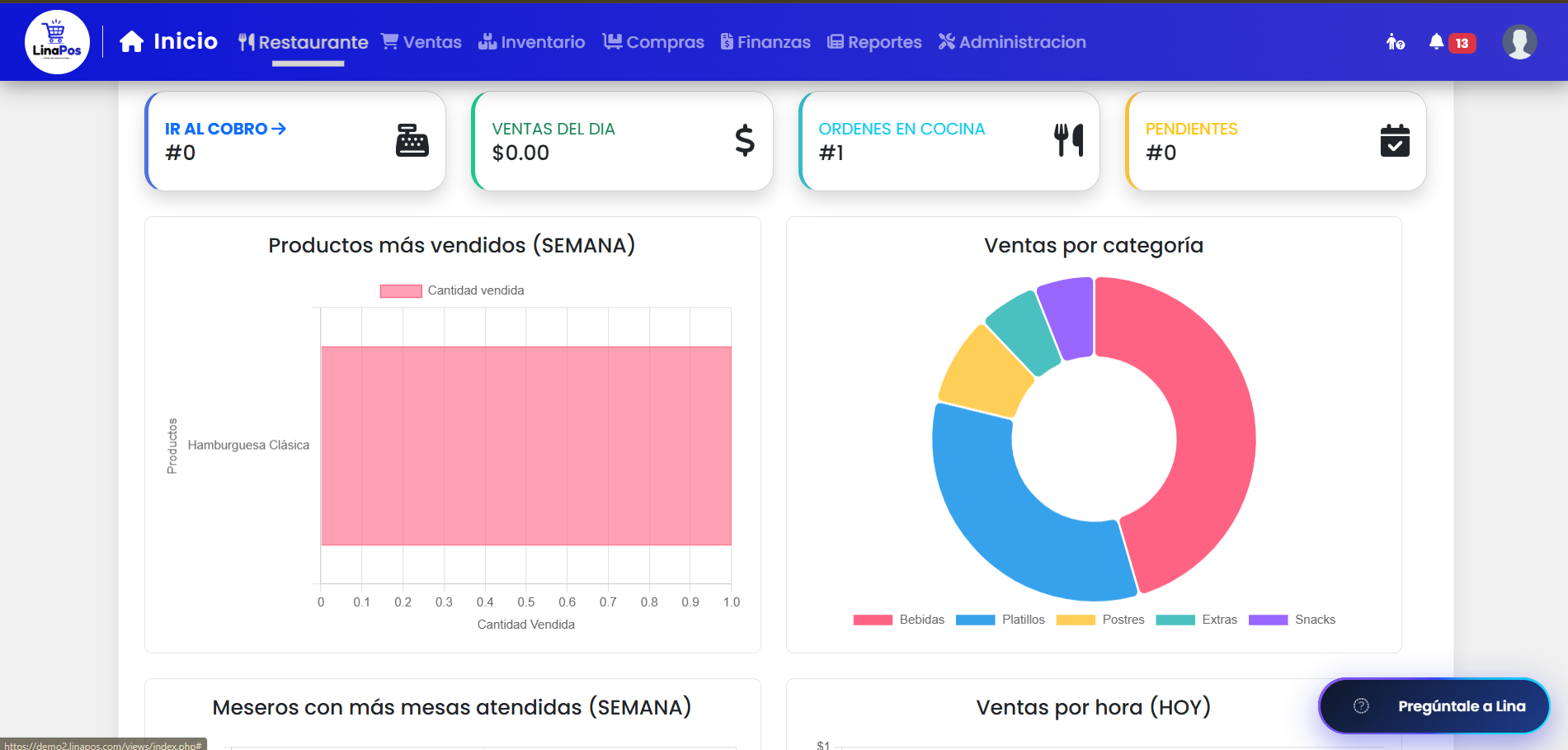Open the Inventario menu
This screenshot has height=750, width=1568.
[x=532, y=42]
